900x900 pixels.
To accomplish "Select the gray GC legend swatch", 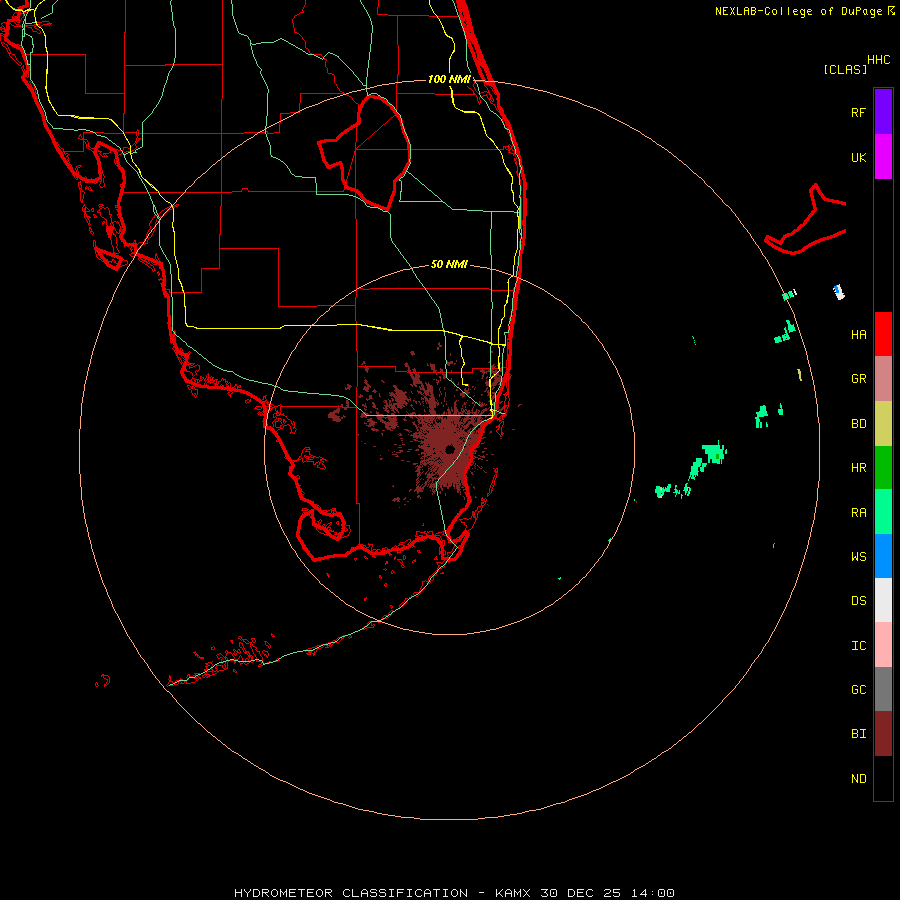I will click(x=883, y=689).
